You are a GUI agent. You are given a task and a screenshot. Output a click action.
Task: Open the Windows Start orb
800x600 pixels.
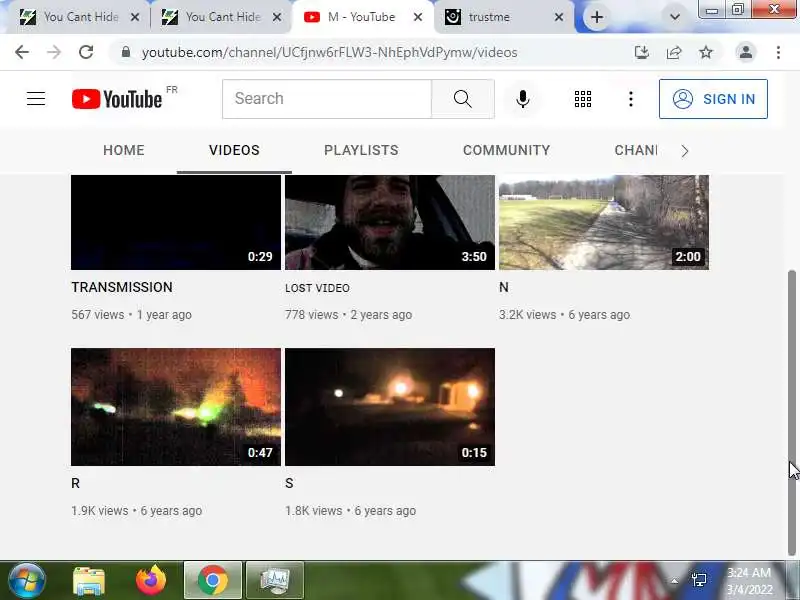click(x=26, y=581)
